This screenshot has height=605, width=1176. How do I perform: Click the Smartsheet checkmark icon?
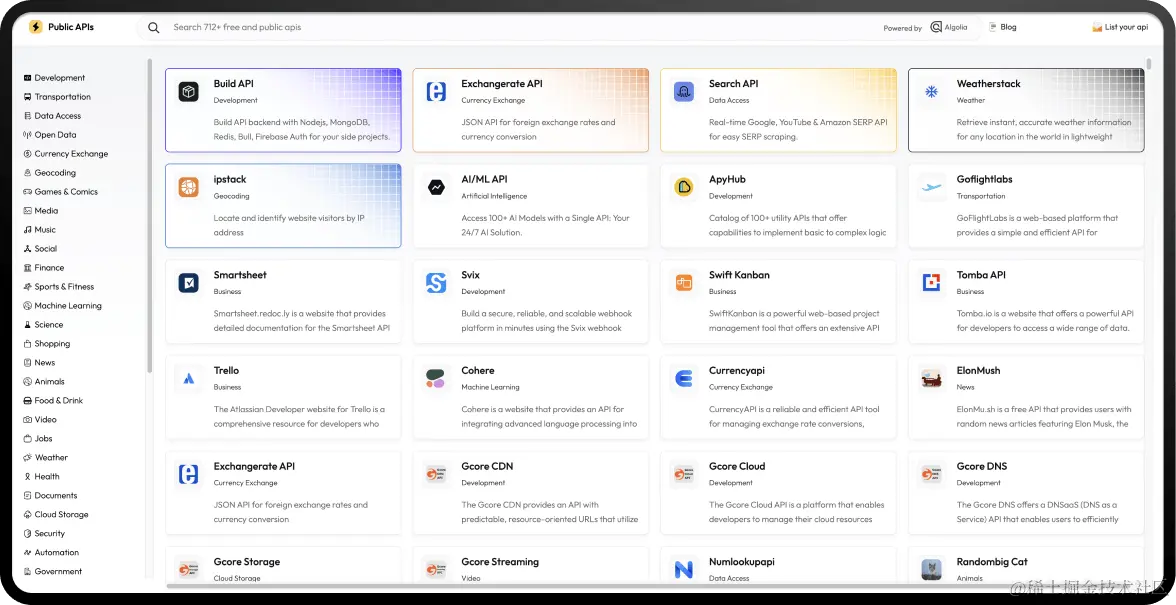point(188,283)
